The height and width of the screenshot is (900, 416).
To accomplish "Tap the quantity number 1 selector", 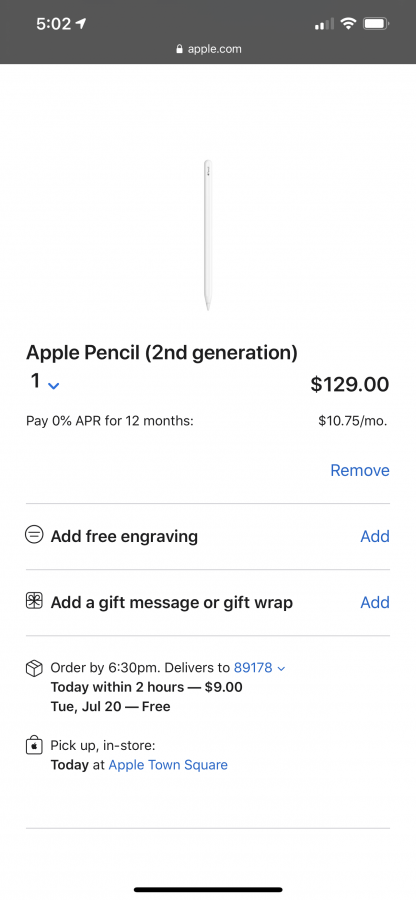I will click(36, 381).
